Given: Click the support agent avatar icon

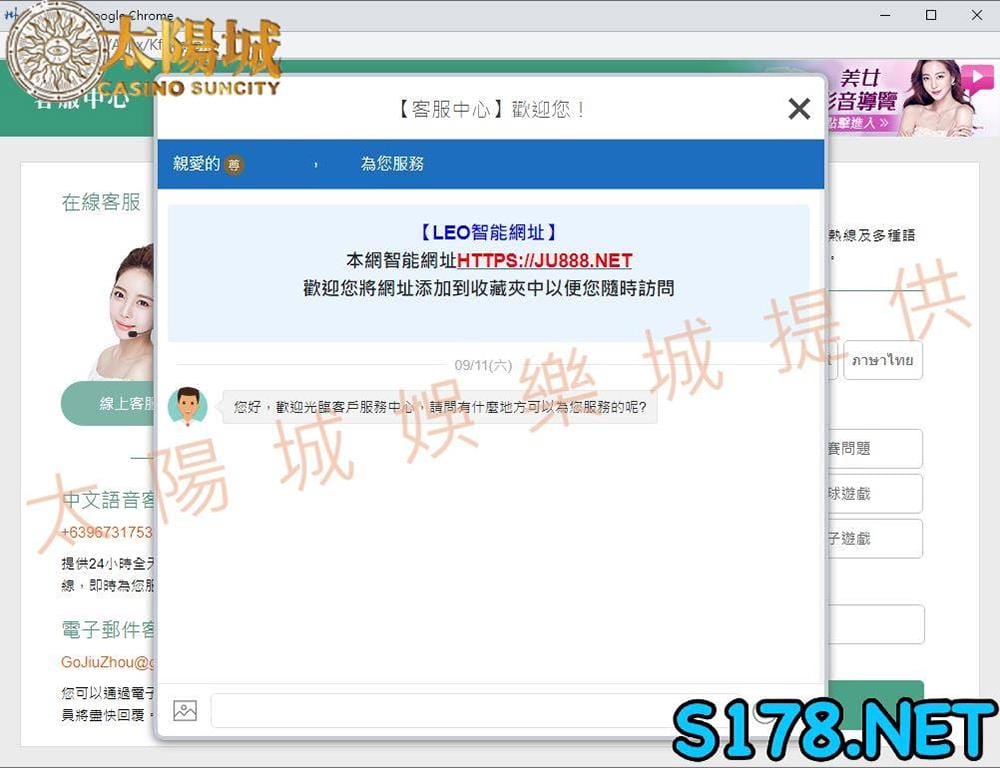Looking at the screenshot, I should pyautogui.click(x=188, y=406).
